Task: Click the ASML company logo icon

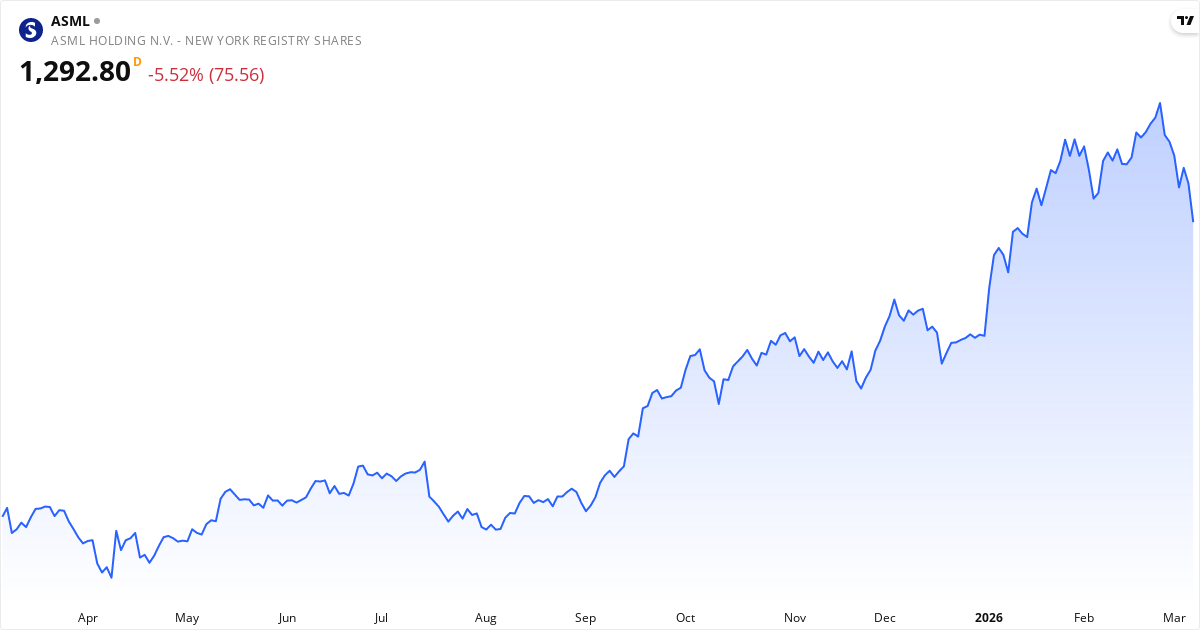Action: click(x=32, y=30)
